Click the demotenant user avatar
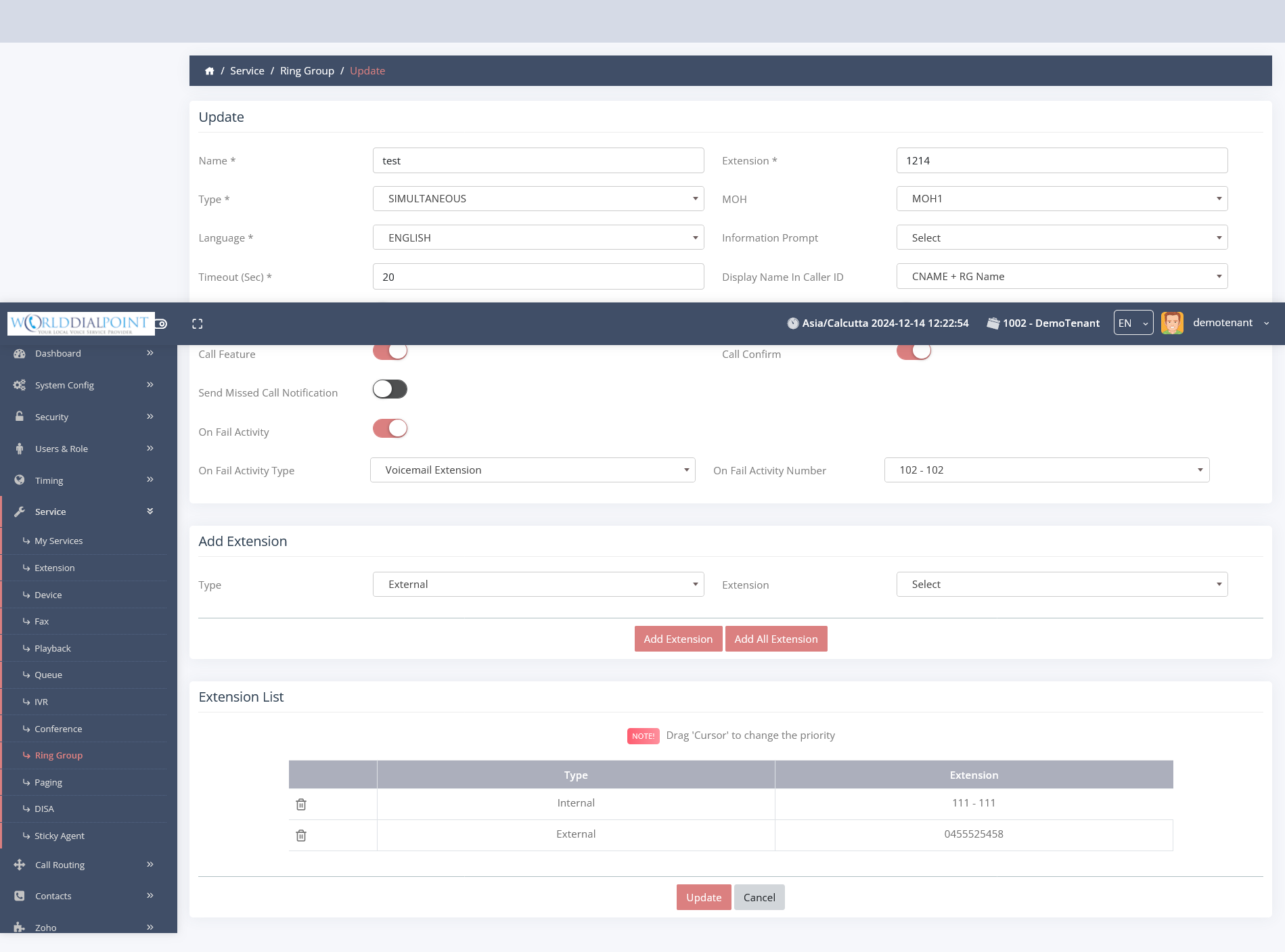1285x952 pixels. click(1172, 323)
